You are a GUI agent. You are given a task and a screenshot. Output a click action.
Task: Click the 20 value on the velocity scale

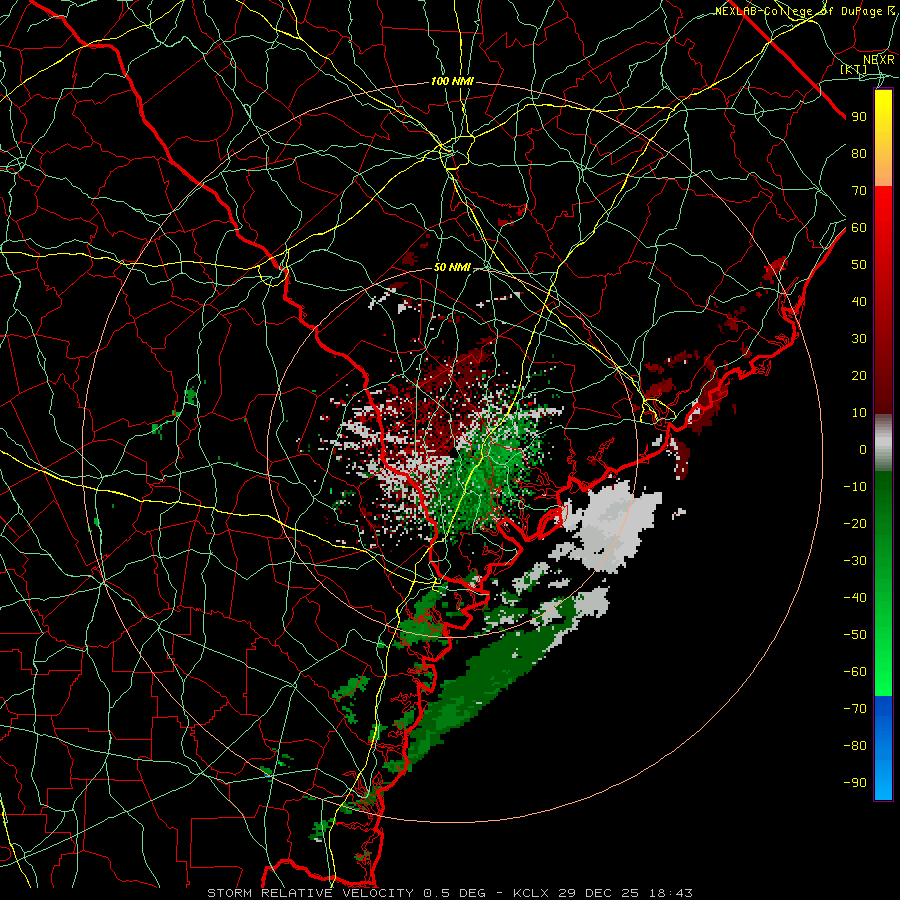(859, 376)
